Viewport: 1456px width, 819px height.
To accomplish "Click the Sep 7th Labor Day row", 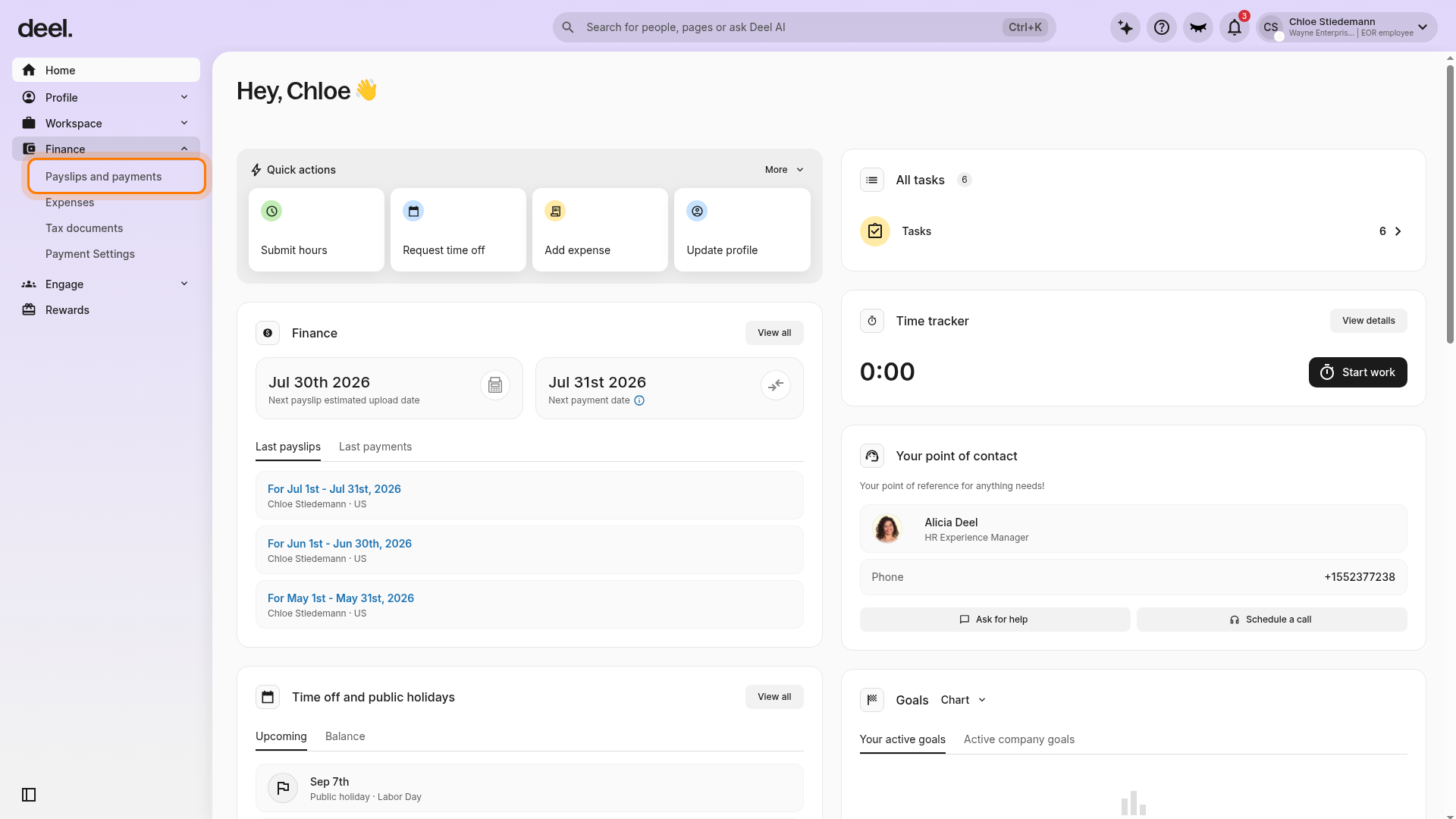I will pyautogui.click(x=529, y=789).
